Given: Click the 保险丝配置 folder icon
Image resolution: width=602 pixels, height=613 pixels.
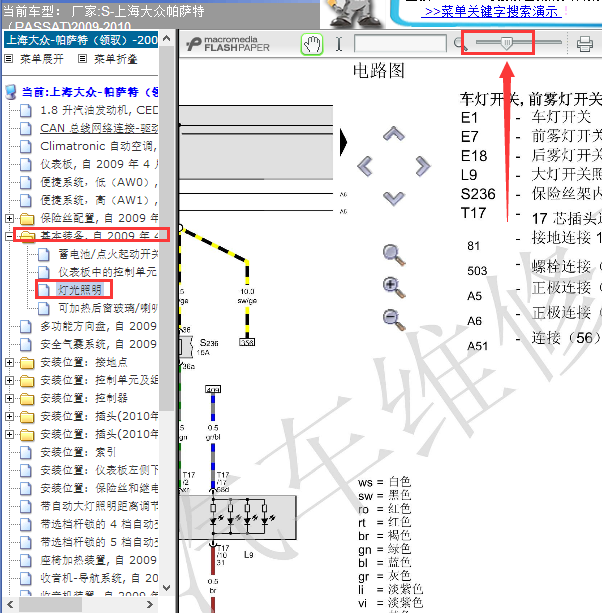Looking at the screenshot, I should pyautogui.click(x=27, y=219).
